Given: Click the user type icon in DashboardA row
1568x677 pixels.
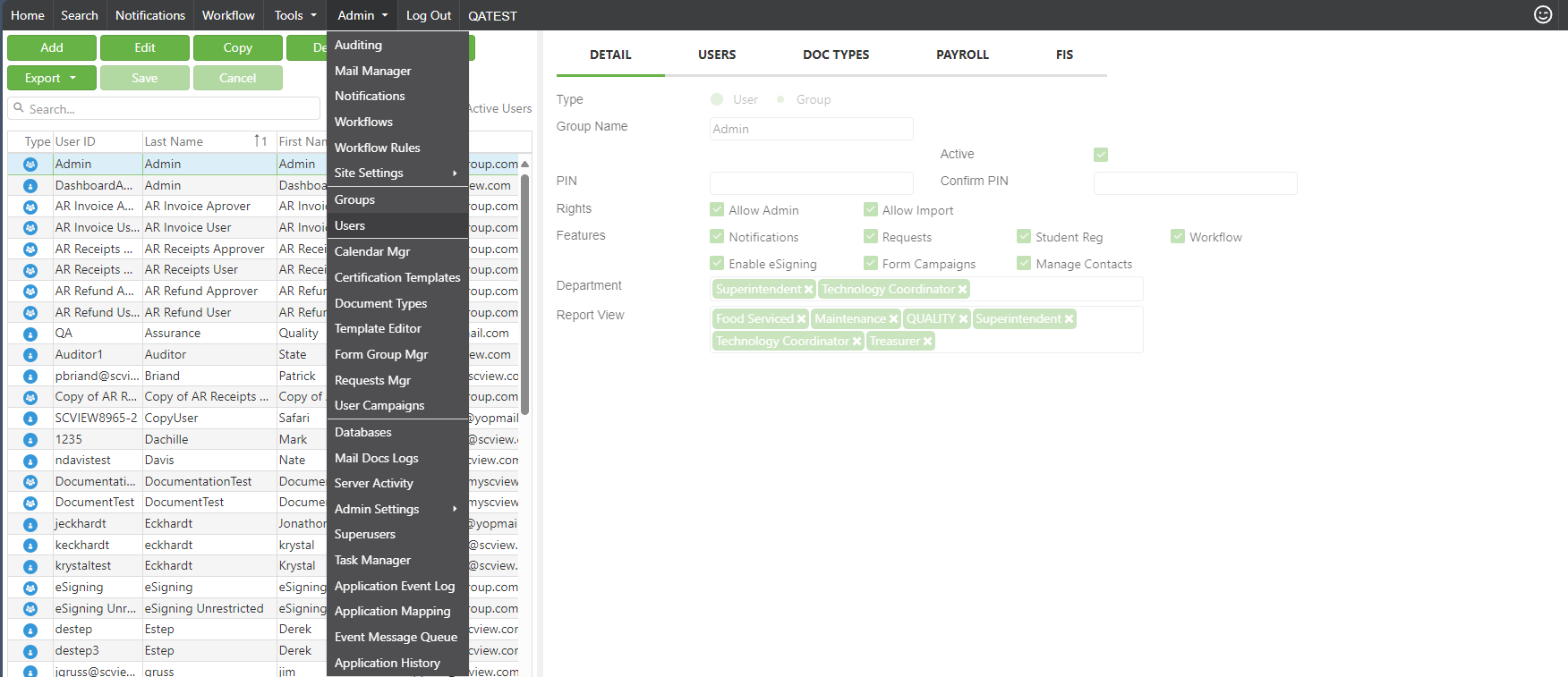Looking at the screenshot, I should click(x=30, y=186).
